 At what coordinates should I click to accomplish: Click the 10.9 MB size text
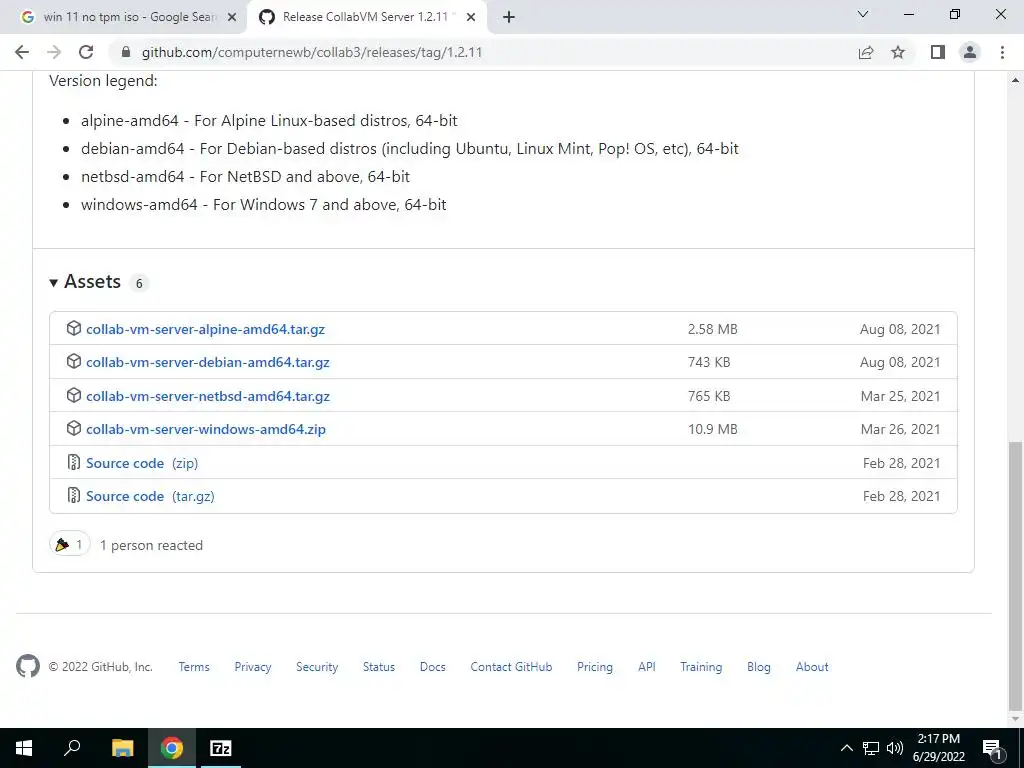coord(712,429)
